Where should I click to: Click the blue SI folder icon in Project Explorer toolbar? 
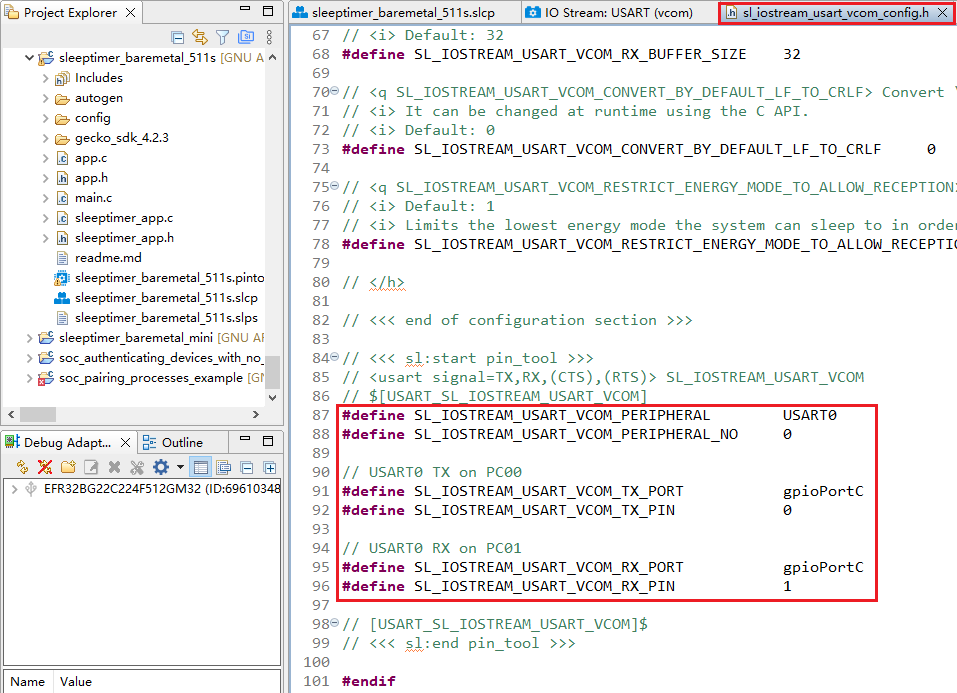(245, 37)
